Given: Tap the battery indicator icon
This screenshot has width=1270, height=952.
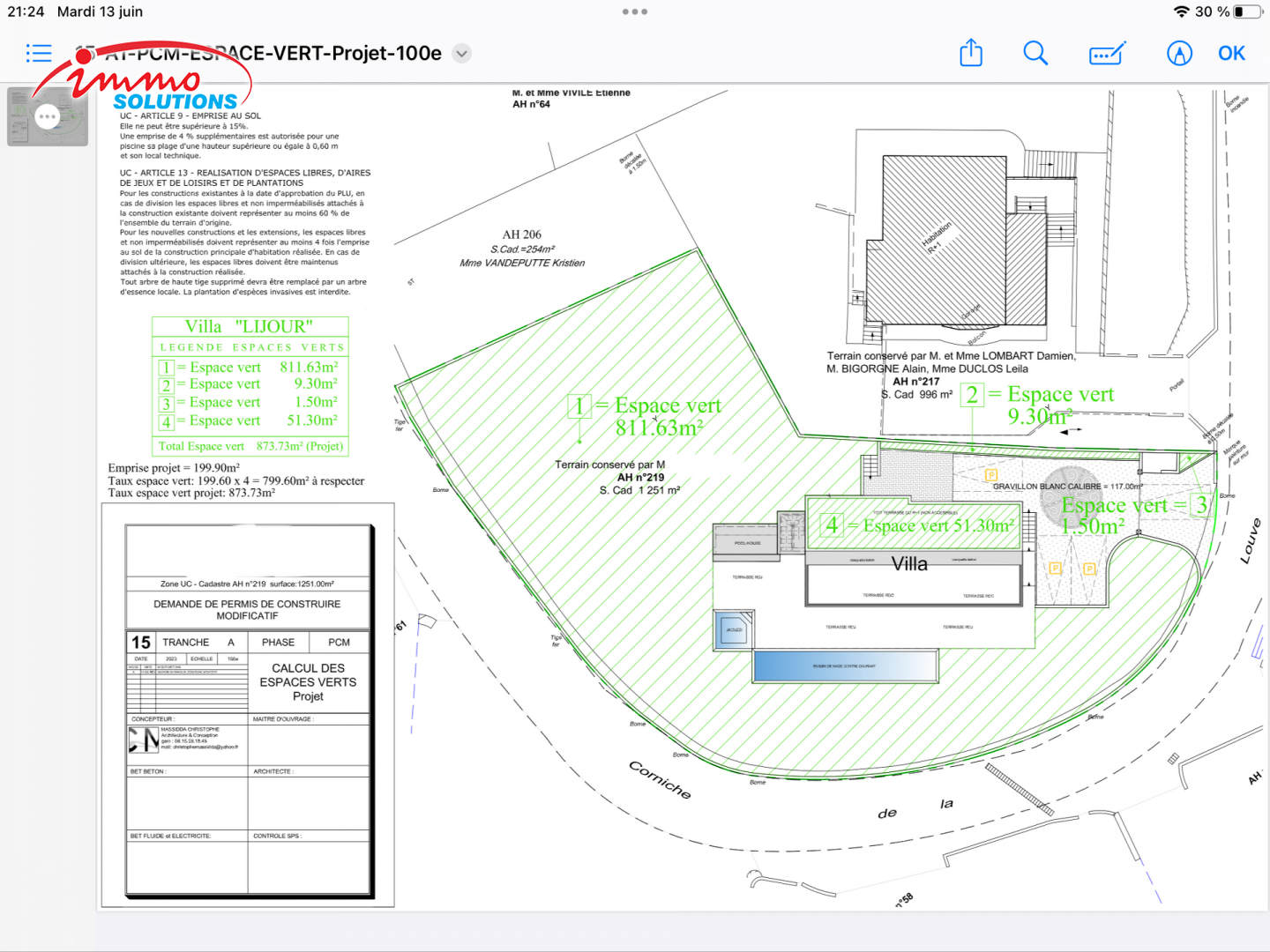Looking at the screenshot, I should [1247, 11].
